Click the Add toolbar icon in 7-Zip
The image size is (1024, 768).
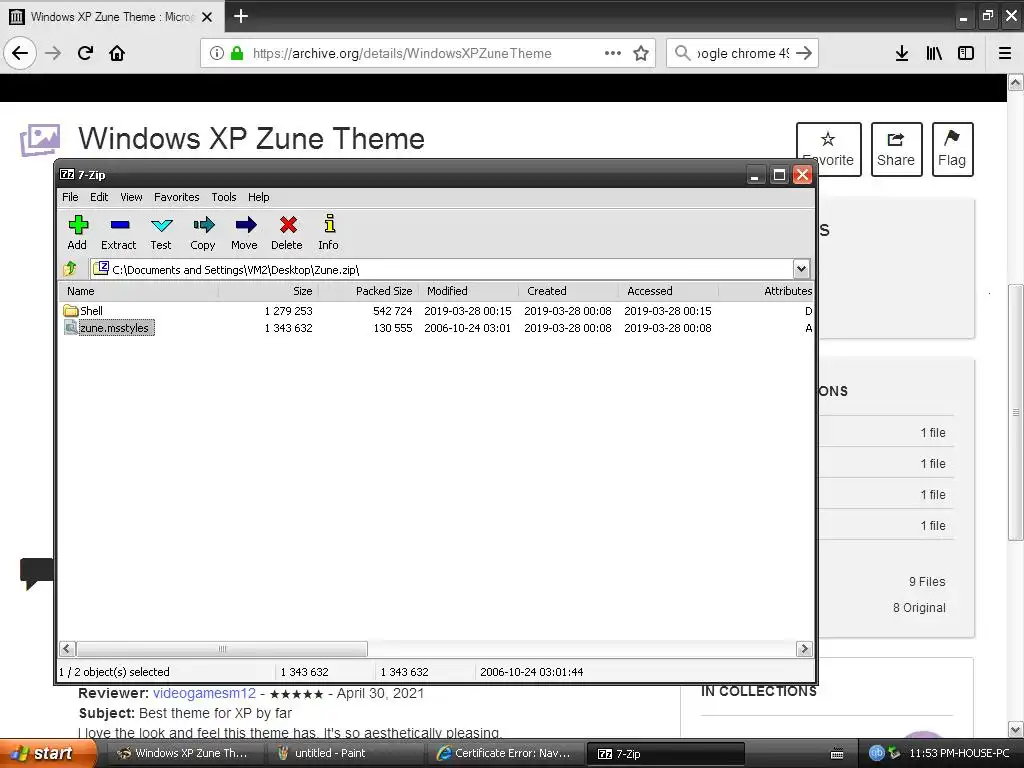coord(77,232)
